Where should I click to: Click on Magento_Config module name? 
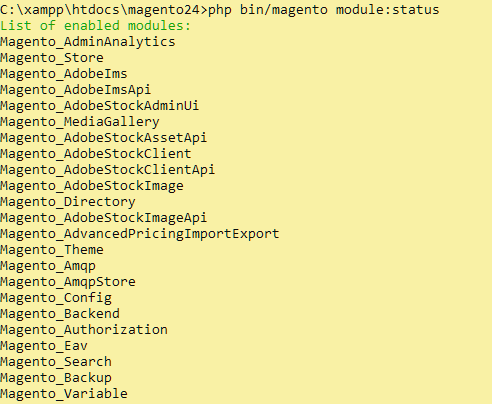pos(56,298)
